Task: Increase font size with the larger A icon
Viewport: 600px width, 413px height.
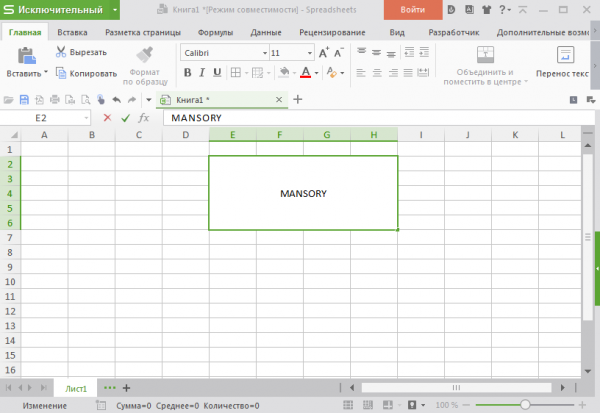Action: click(x=324, y=52)
